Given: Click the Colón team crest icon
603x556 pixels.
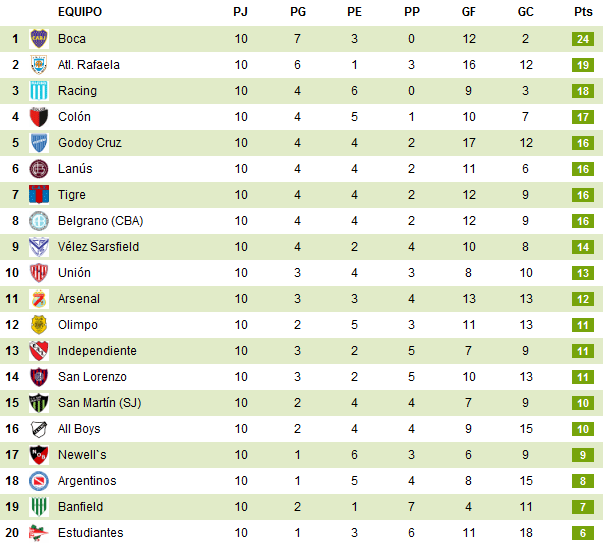Looking at the screenshot, I should pos(39,117).
